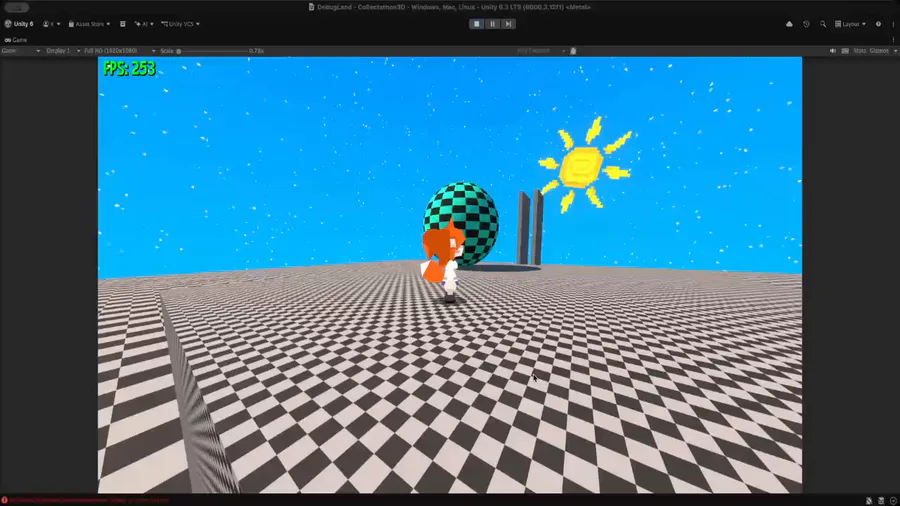The image size is (900, 506).
Task: Open the Play Focused dropdown
Action: coord(541,51)
